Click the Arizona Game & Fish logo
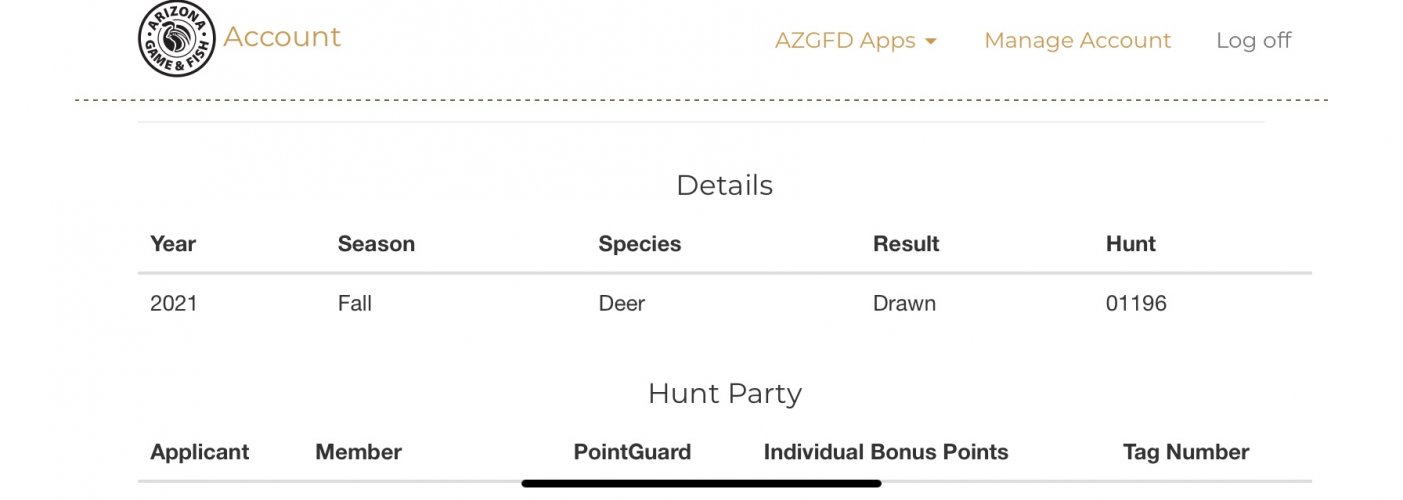 pyautogui.click(x=177, y=39)
